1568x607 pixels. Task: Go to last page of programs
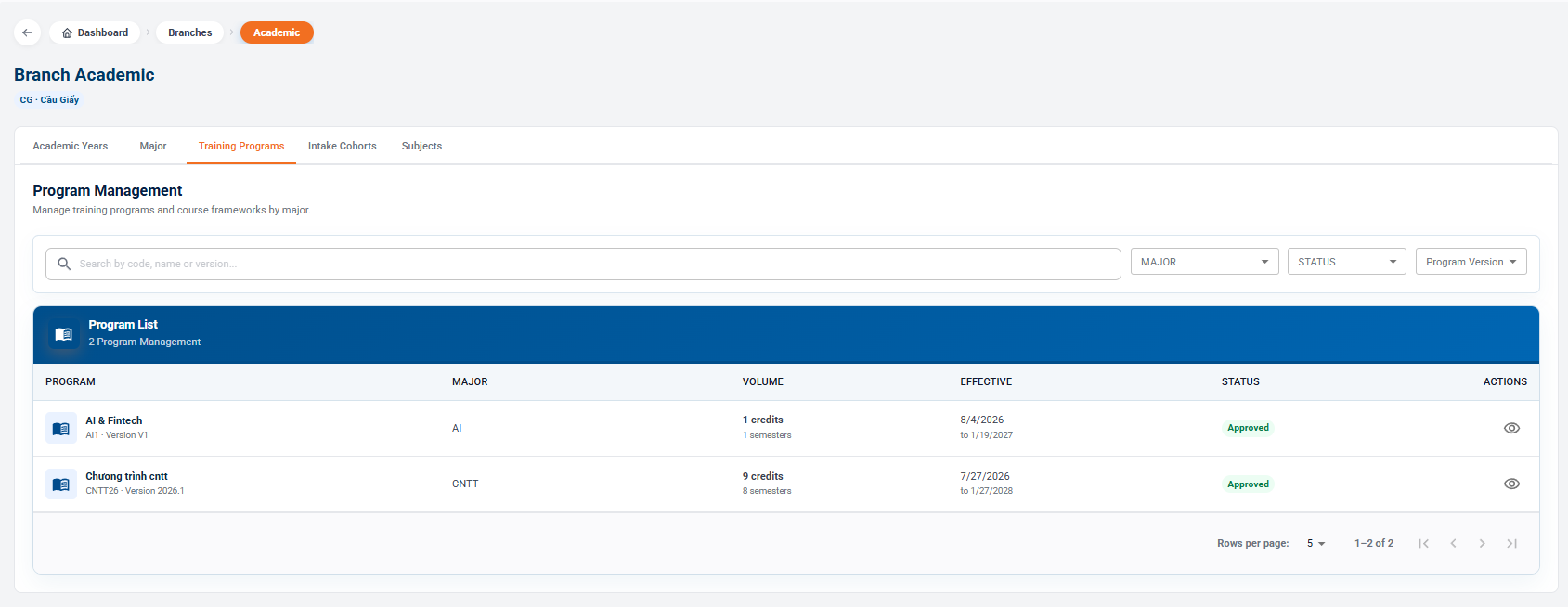(x=1512, y=543)
